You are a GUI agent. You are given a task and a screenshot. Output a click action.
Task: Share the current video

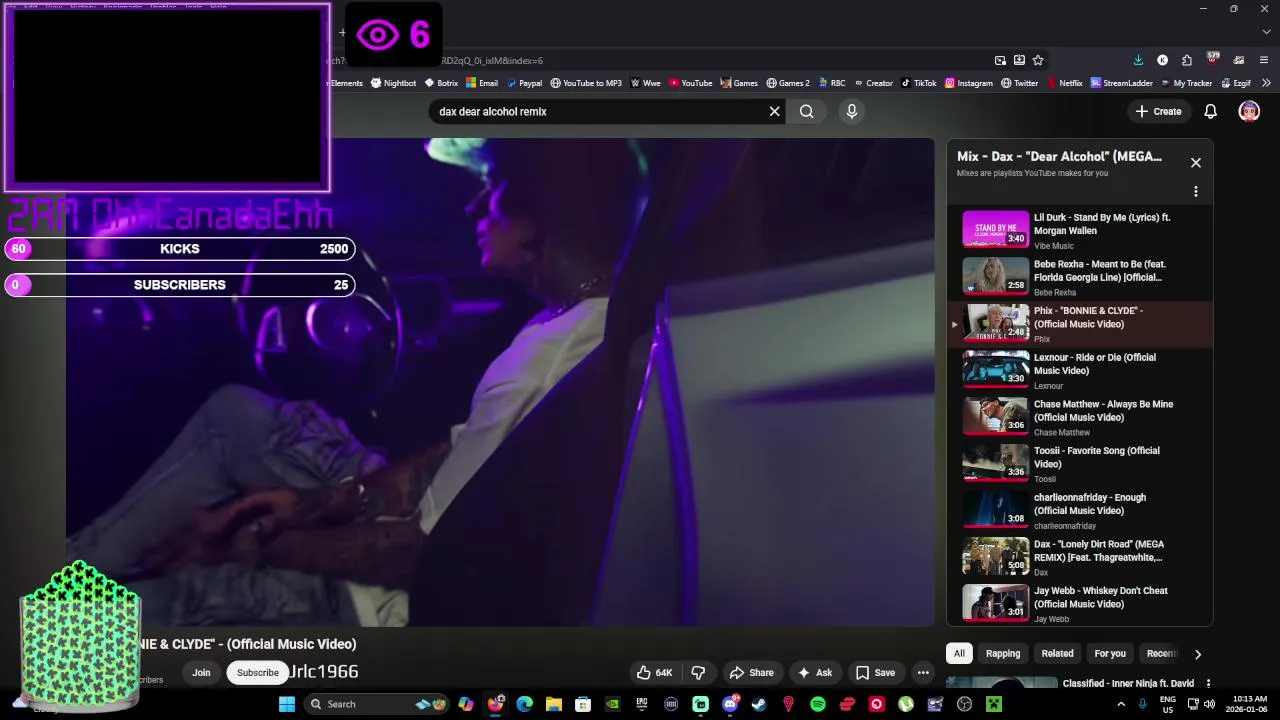[x=752, y=673]
